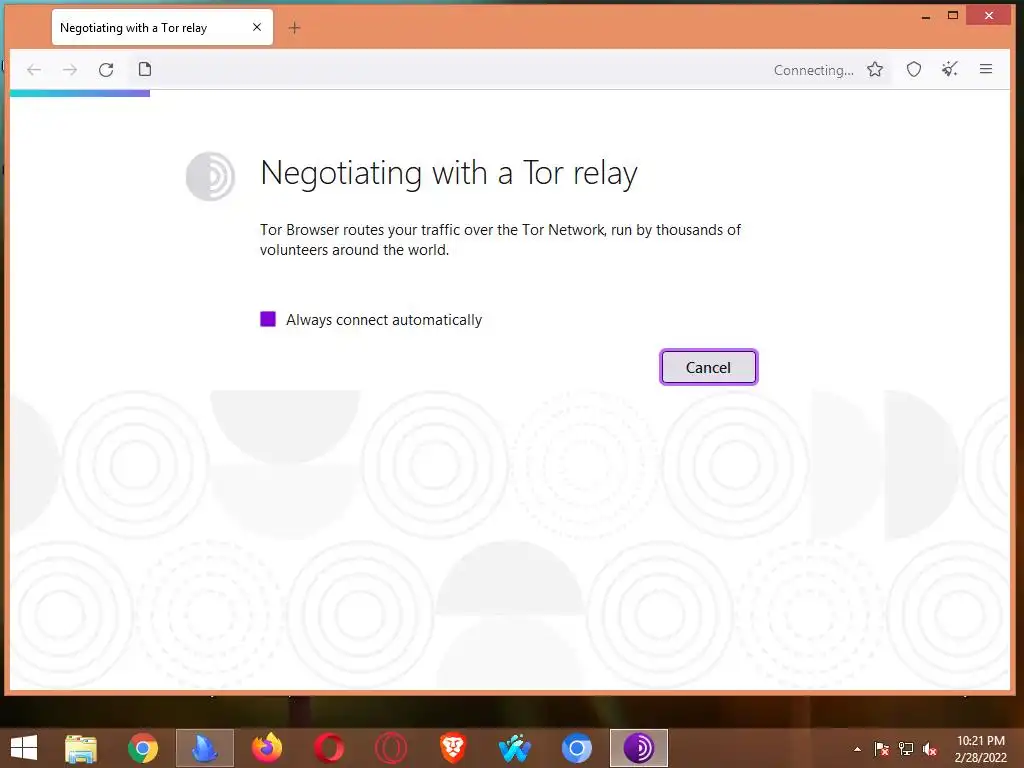Screen dimensions: 1024x768
Task: Click the Tor onion logo beside the heading
Action: [x=210, y=176]
